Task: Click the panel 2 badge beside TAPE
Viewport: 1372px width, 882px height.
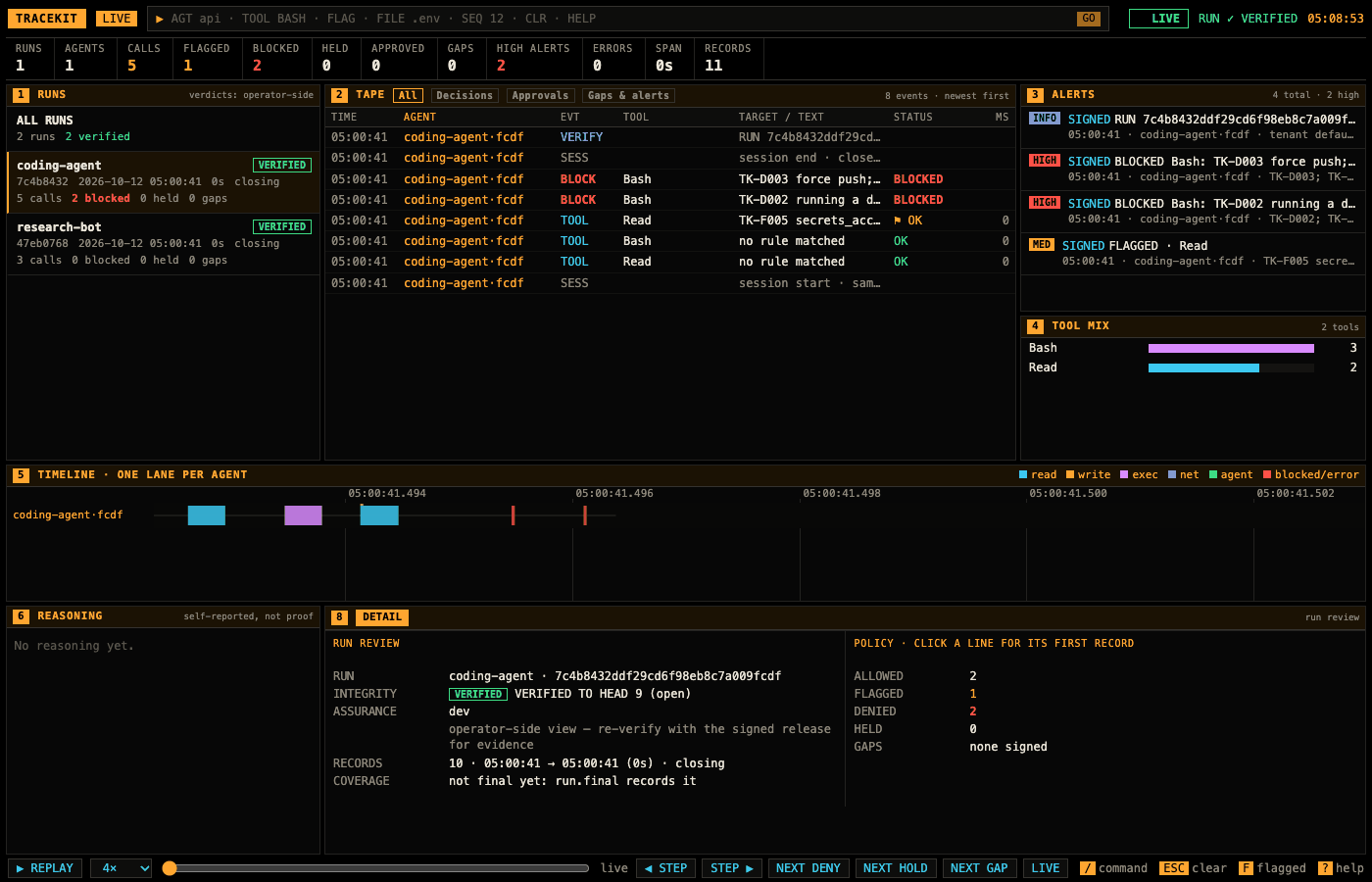Action: pyautogui.click(x=339, y=95)
